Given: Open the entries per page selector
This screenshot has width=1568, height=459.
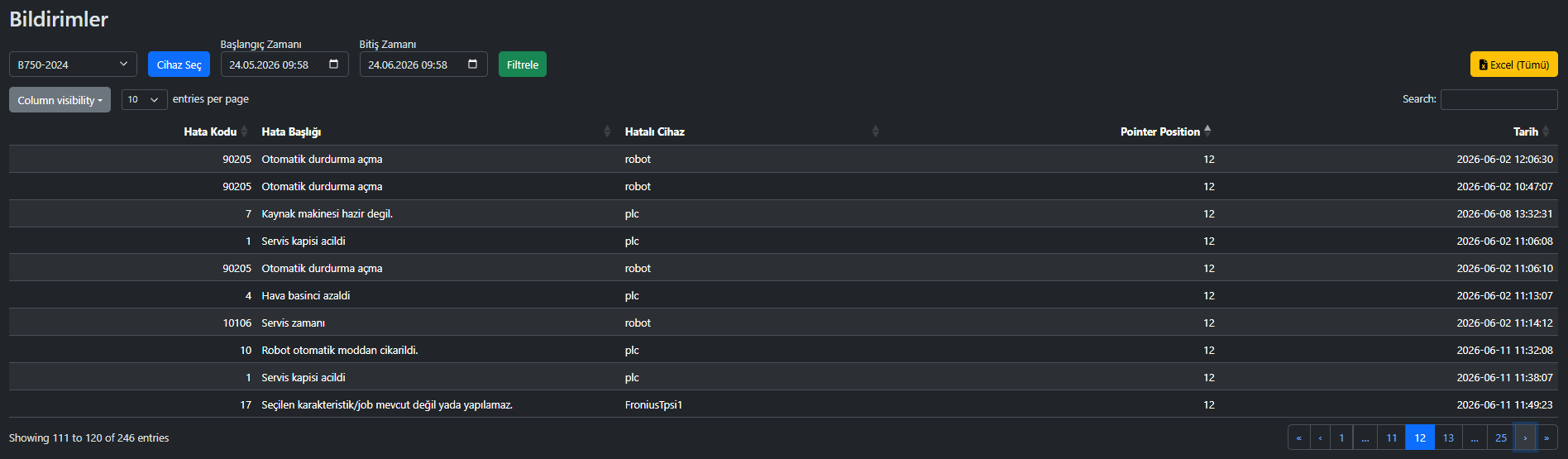Looking at the screenshot, I should [145, 99].
